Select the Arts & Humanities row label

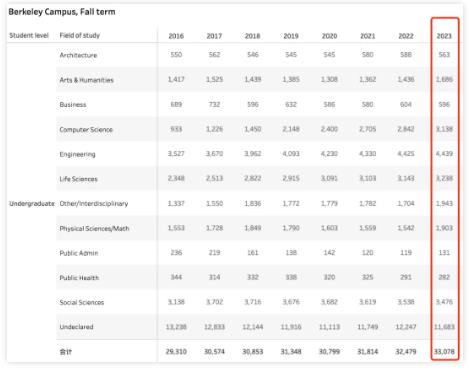point(86,80)
